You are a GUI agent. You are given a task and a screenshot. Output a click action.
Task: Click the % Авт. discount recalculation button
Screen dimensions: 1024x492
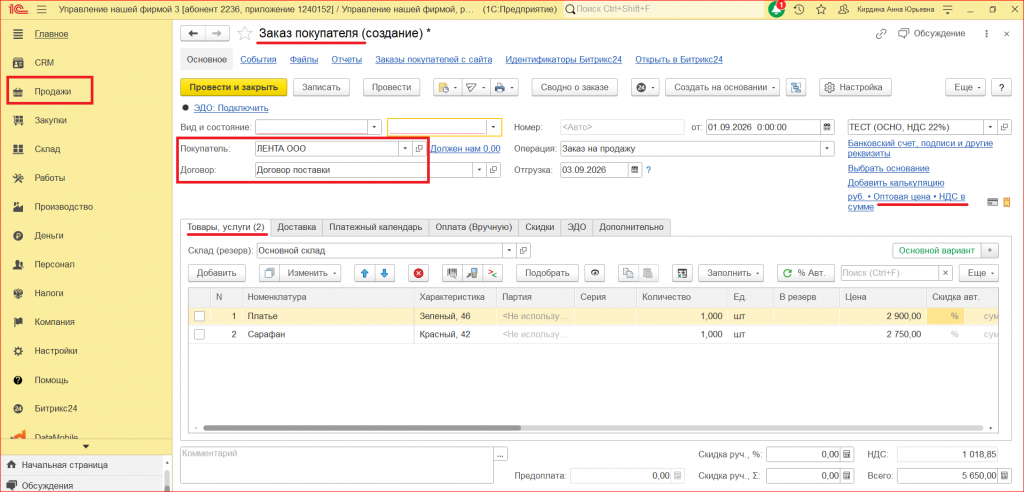coord(806,272)
